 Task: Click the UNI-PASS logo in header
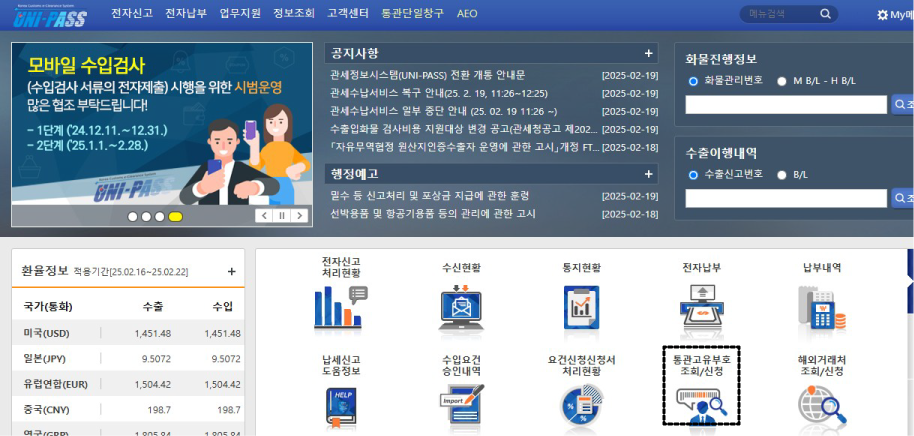[x=51, y=16]
